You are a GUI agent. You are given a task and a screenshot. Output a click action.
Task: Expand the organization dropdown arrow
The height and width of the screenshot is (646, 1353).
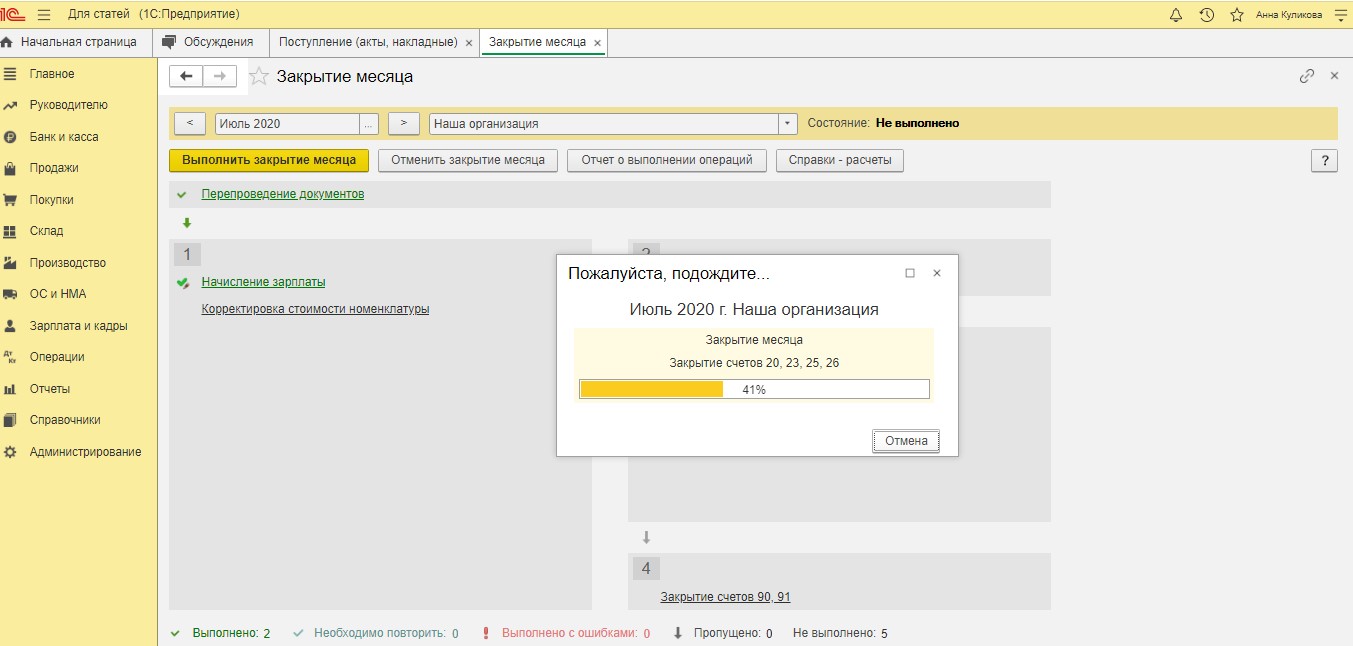(x=788, y=124)
